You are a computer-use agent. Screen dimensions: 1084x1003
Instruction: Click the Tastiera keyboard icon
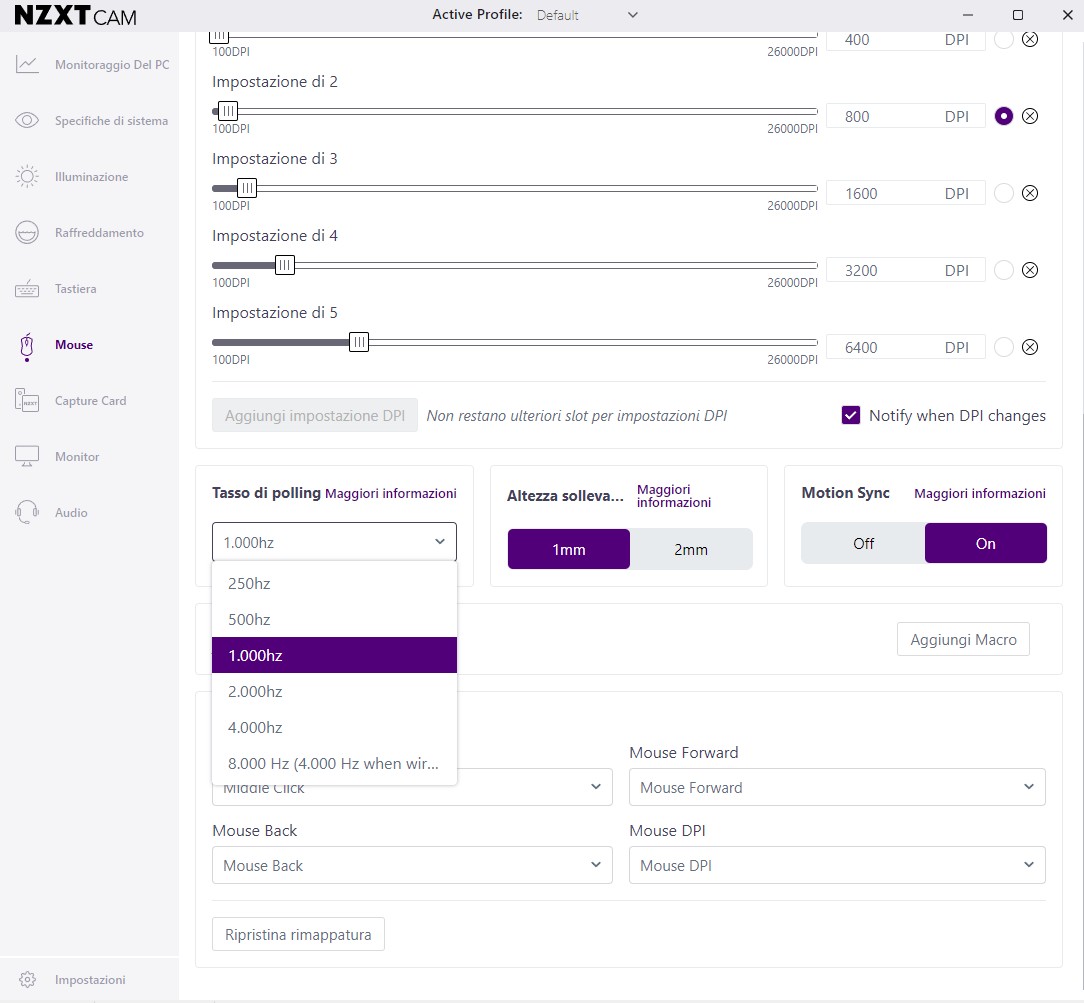(27, 289)
